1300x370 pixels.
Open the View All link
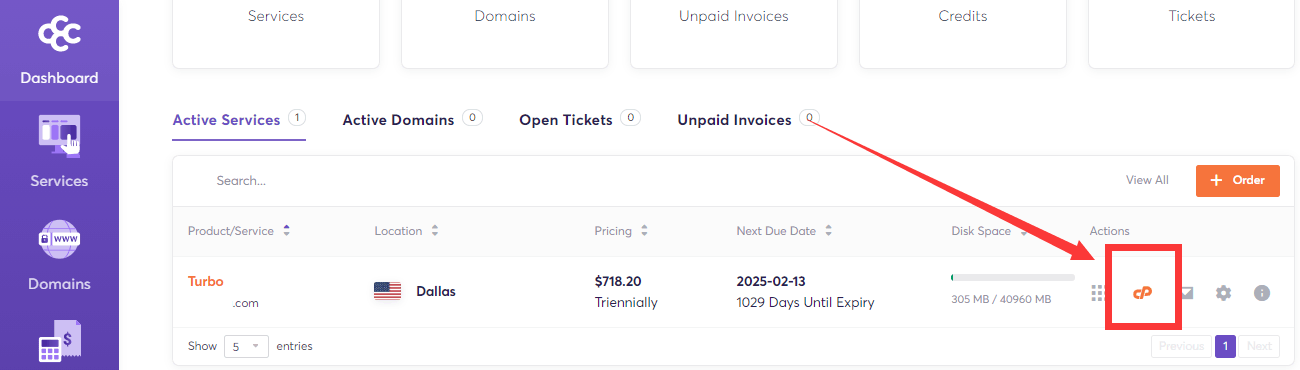coord(1147,180)
